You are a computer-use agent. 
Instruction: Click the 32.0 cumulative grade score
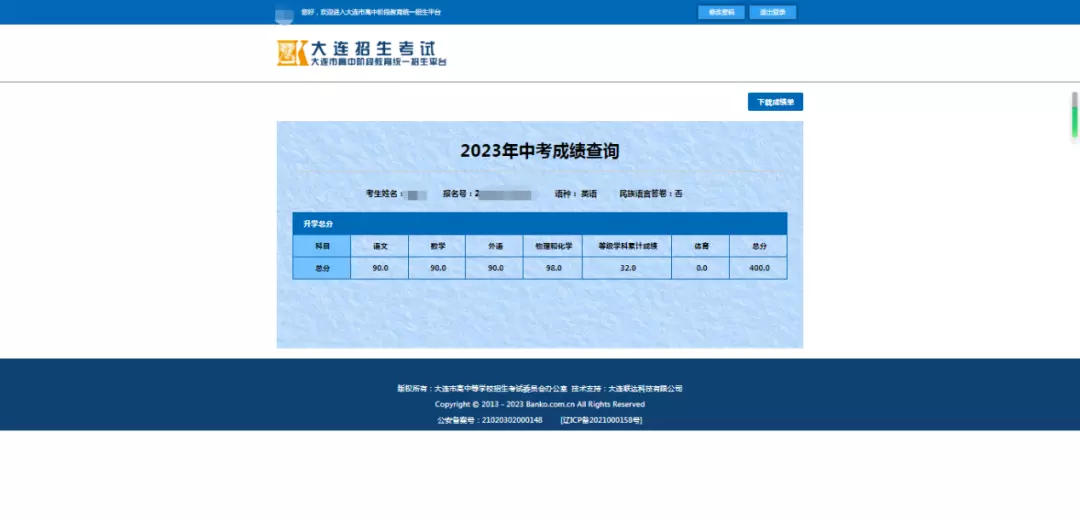tap(627, 268)
